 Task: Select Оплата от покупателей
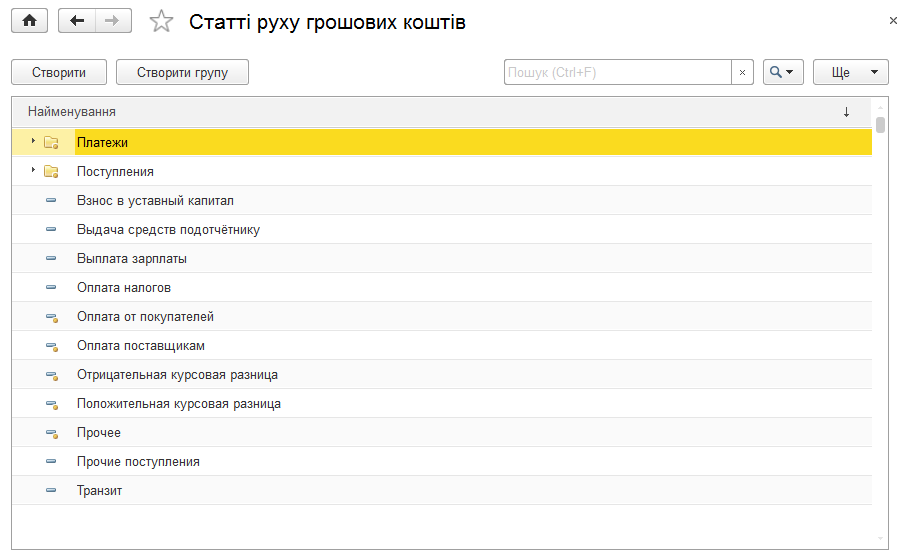[442, 316]
